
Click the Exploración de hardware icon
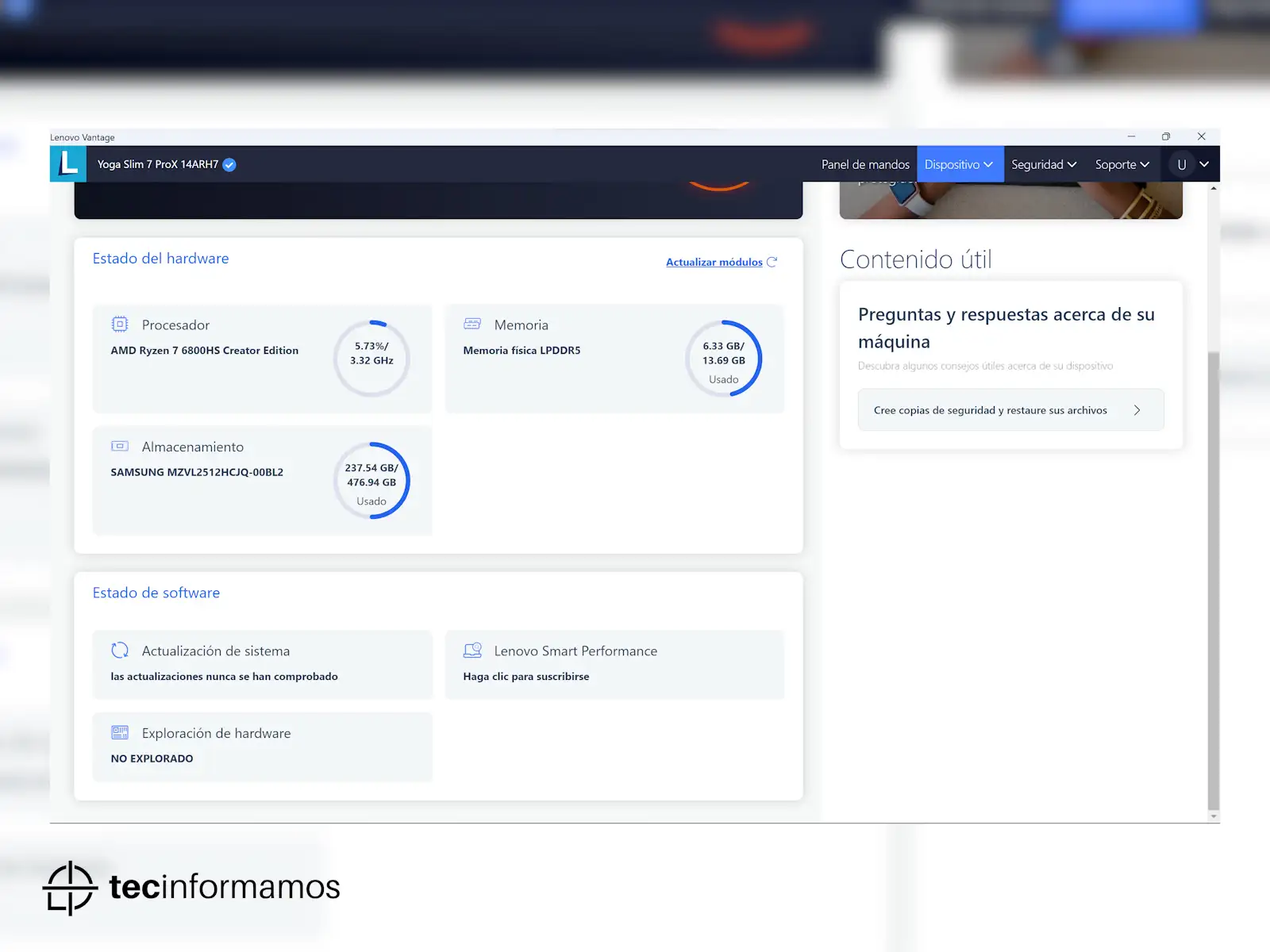pos(120,733)
